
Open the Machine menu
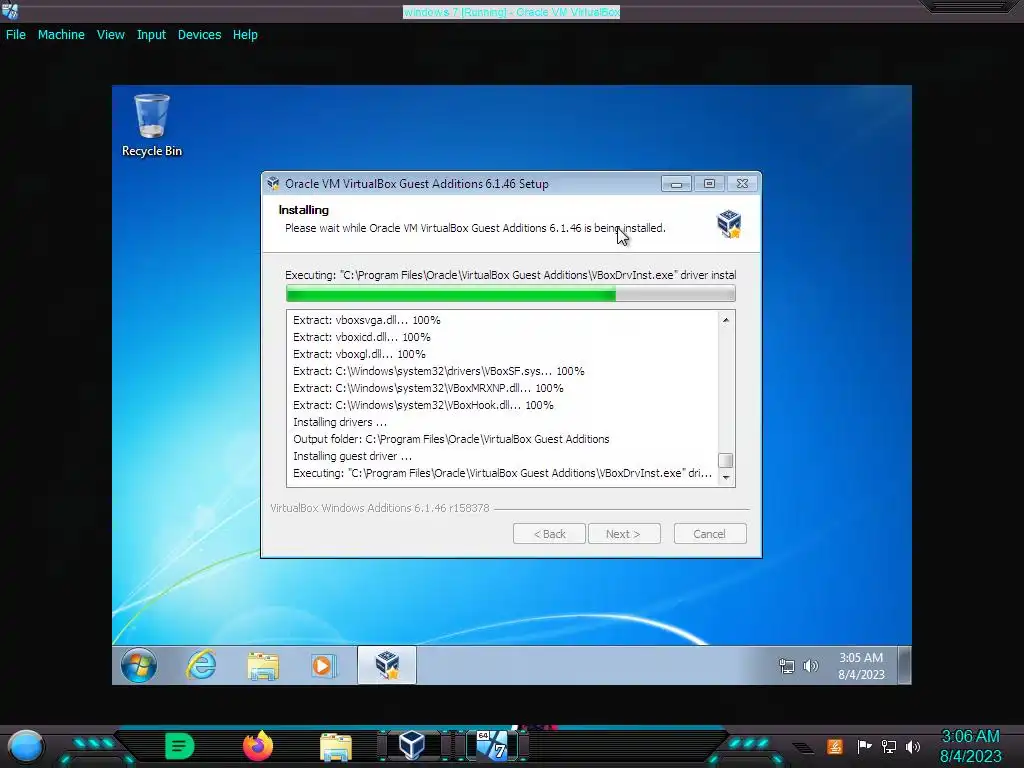pos(61,35)
